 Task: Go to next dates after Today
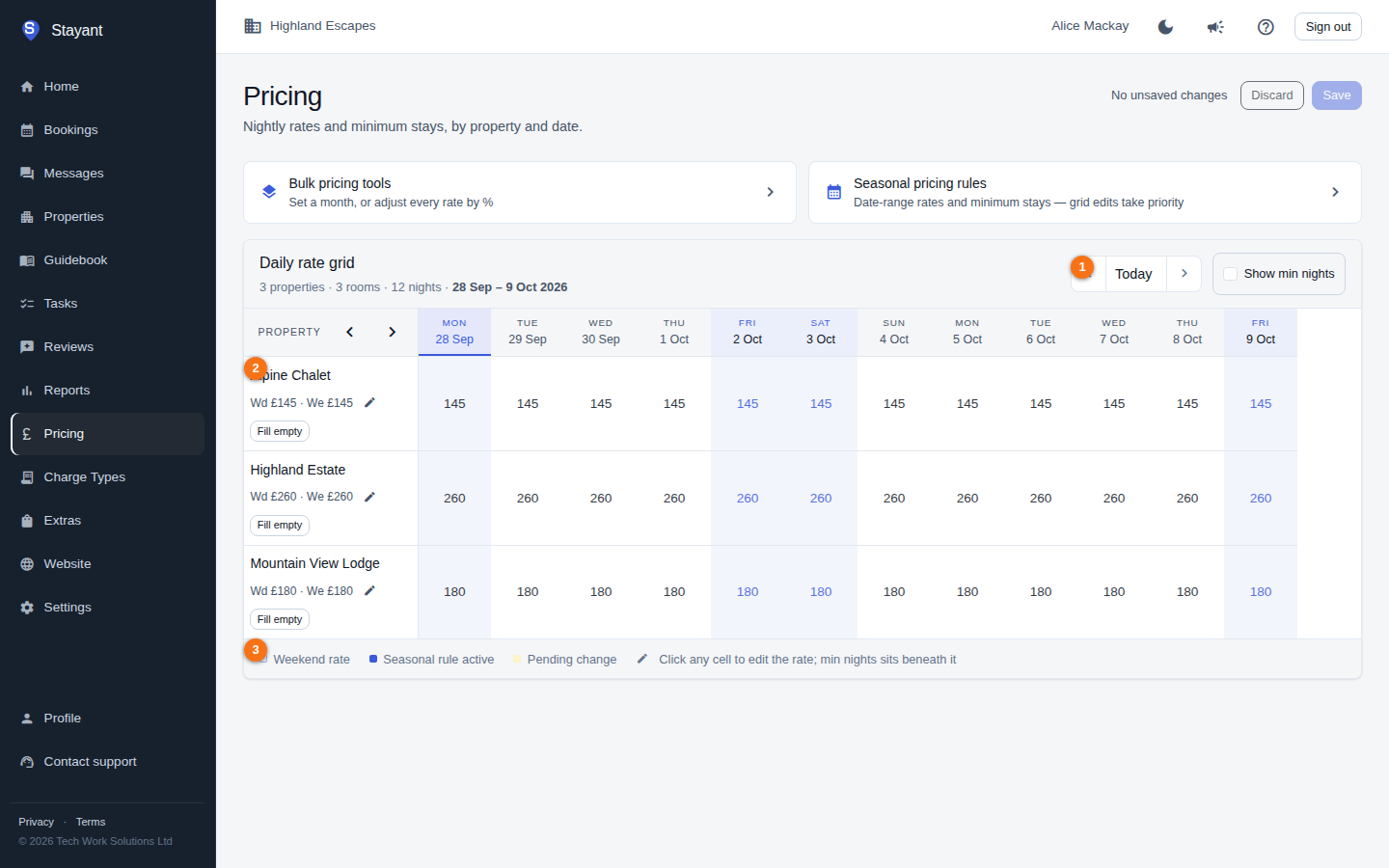[1184, 274]
